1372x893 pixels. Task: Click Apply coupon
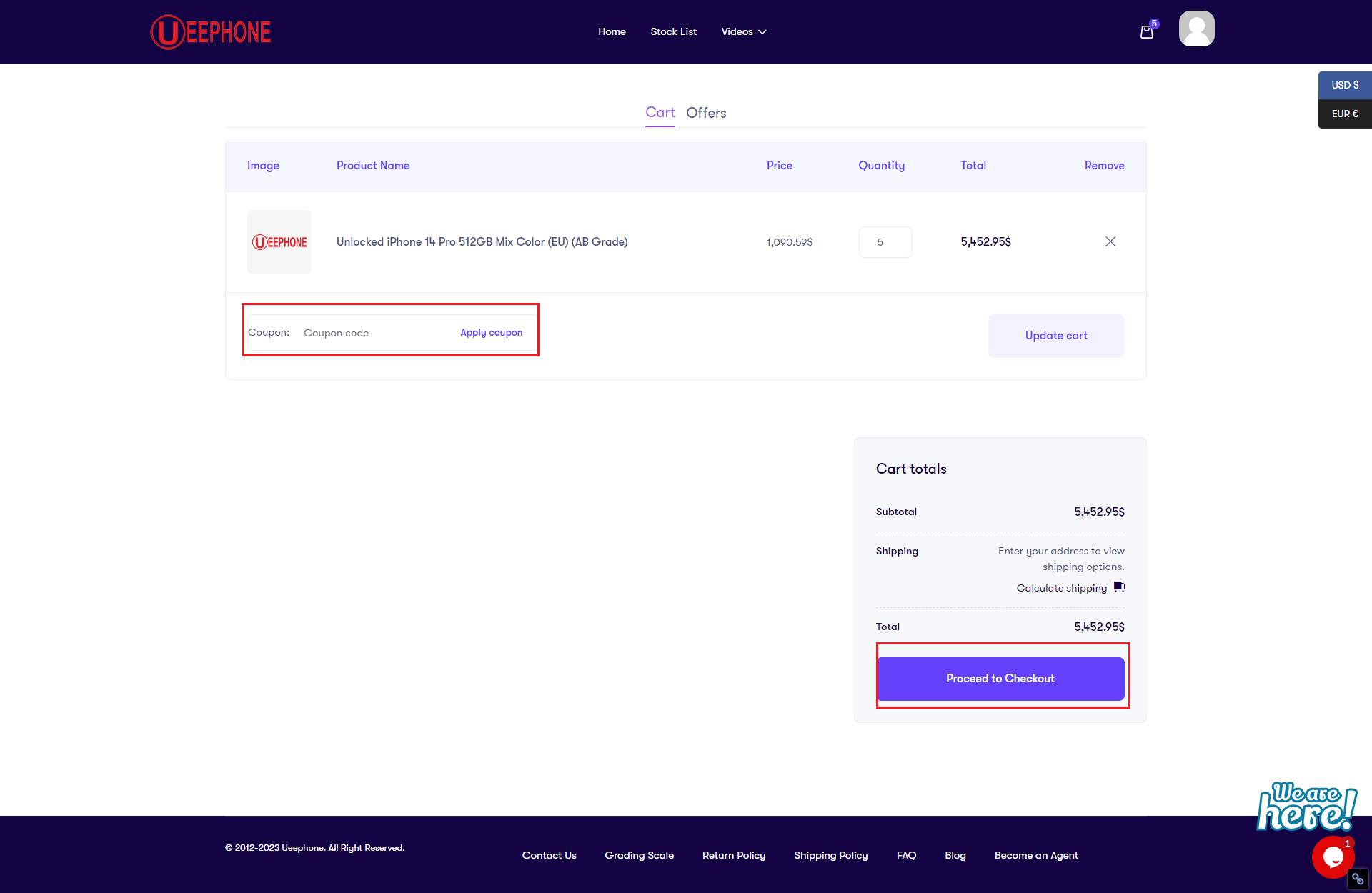coord(491,333)
